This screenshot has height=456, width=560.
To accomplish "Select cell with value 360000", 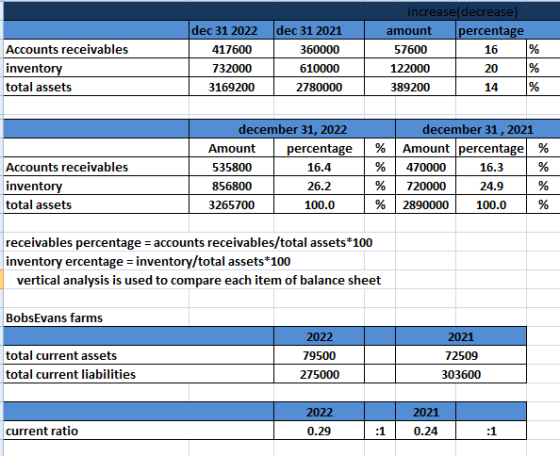I will (319, 49).
